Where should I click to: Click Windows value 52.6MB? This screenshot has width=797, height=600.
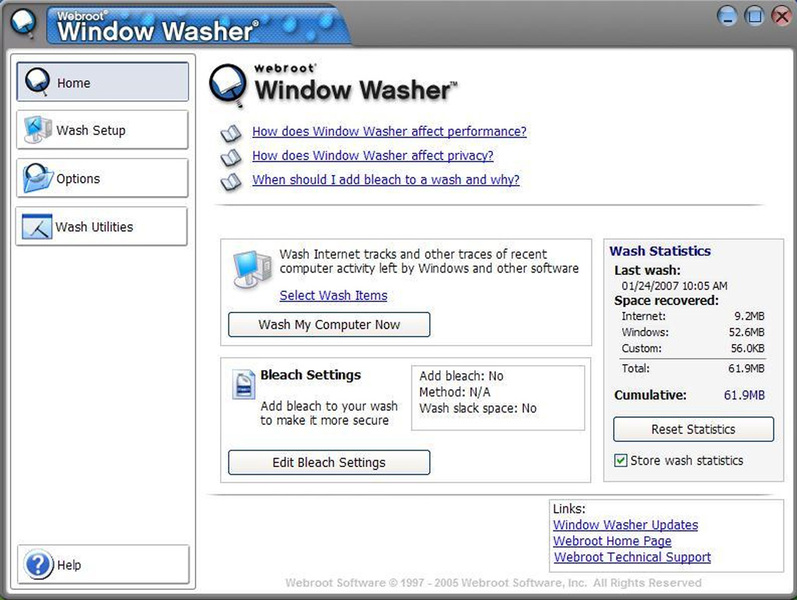746,333
